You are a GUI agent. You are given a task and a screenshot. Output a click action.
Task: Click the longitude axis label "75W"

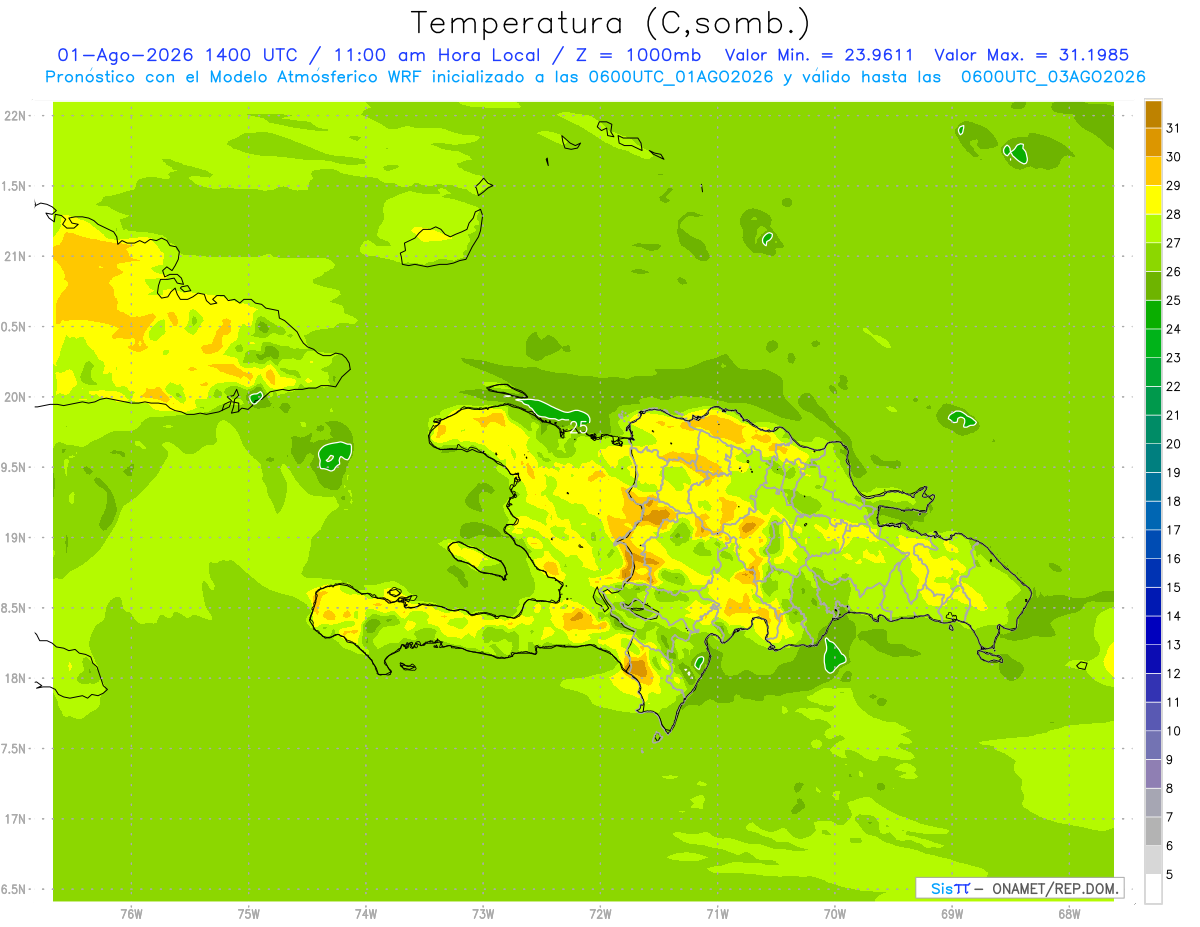249,914
